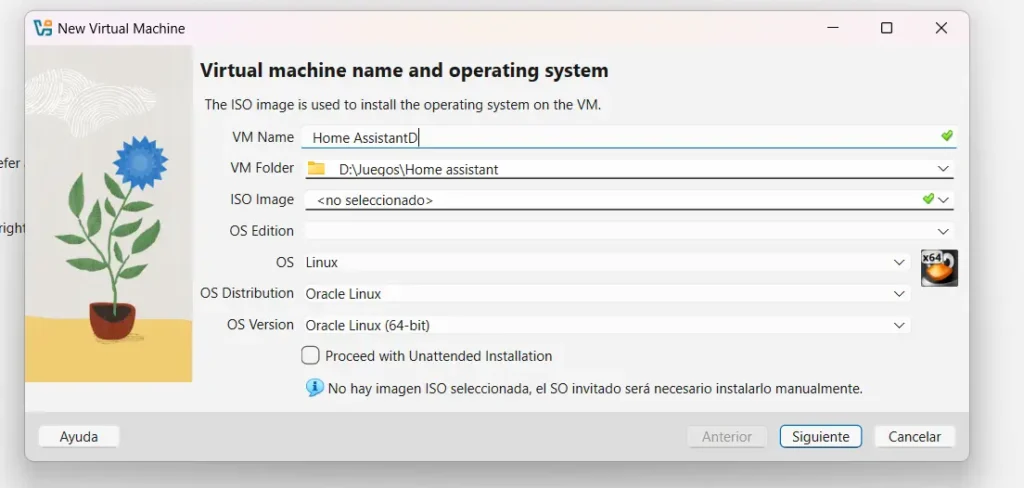Click the Siguiente button
The height and width of the screenshot is (488, 1024).
820,436
